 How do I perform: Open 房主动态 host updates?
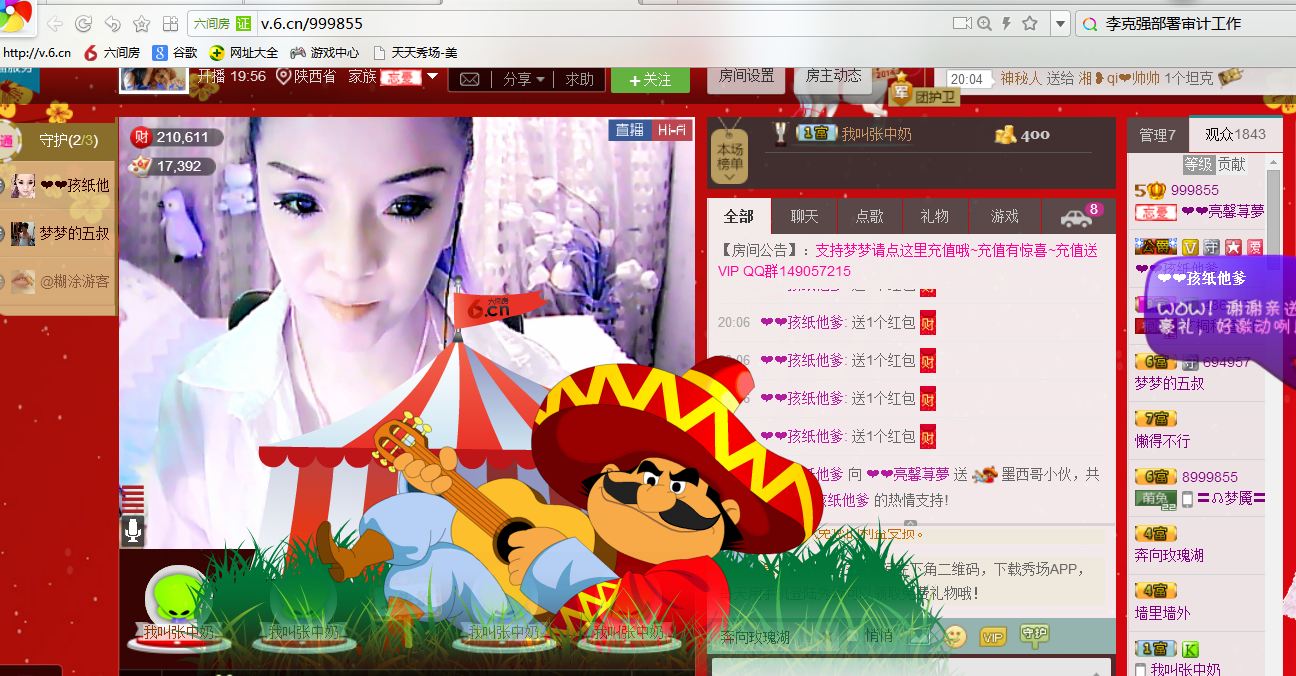[834, 76]
